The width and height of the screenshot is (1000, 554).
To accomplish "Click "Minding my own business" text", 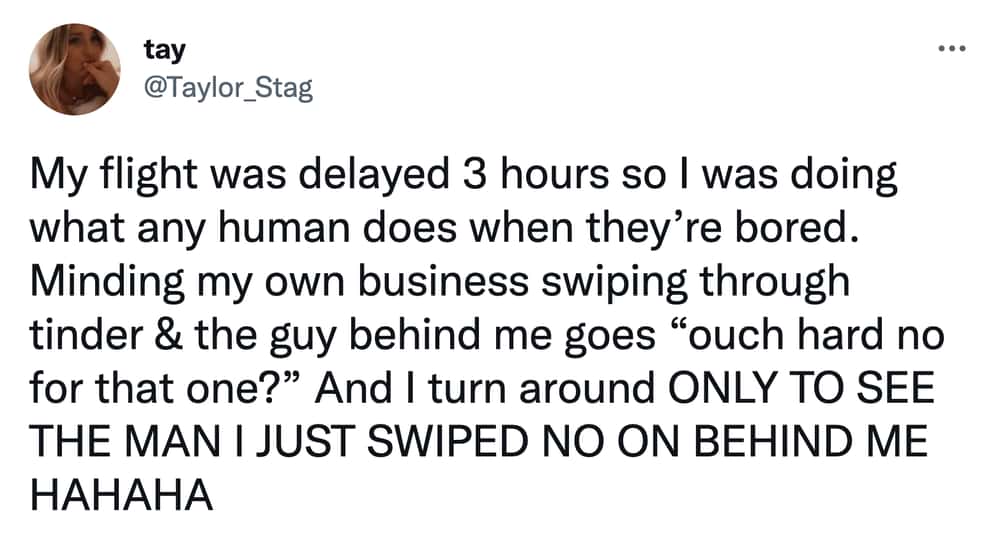I will 279,281.
